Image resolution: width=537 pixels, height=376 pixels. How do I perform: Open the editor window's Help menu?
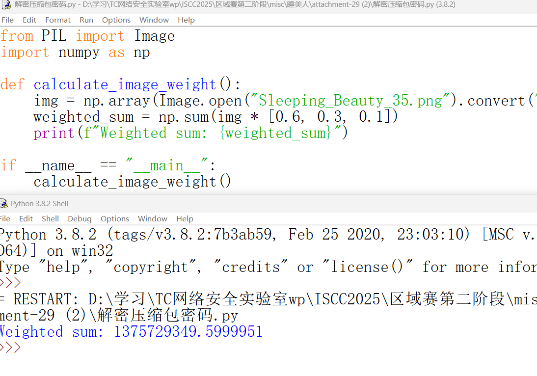pos(186,20)
